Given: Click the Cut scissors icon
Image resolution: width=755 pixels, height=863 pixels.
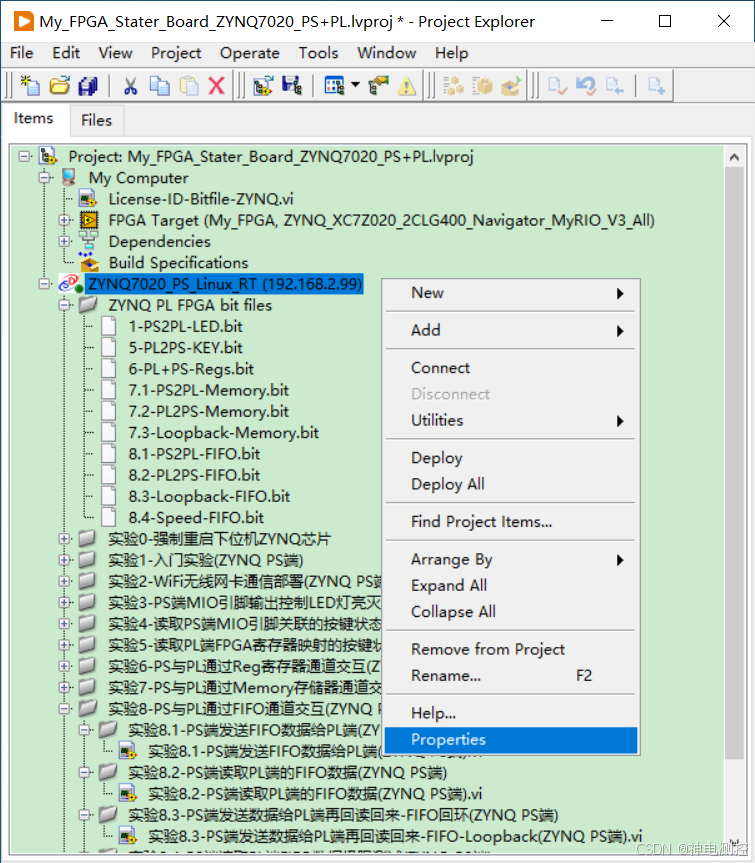Looking at the screenshot, I should 130,86.
